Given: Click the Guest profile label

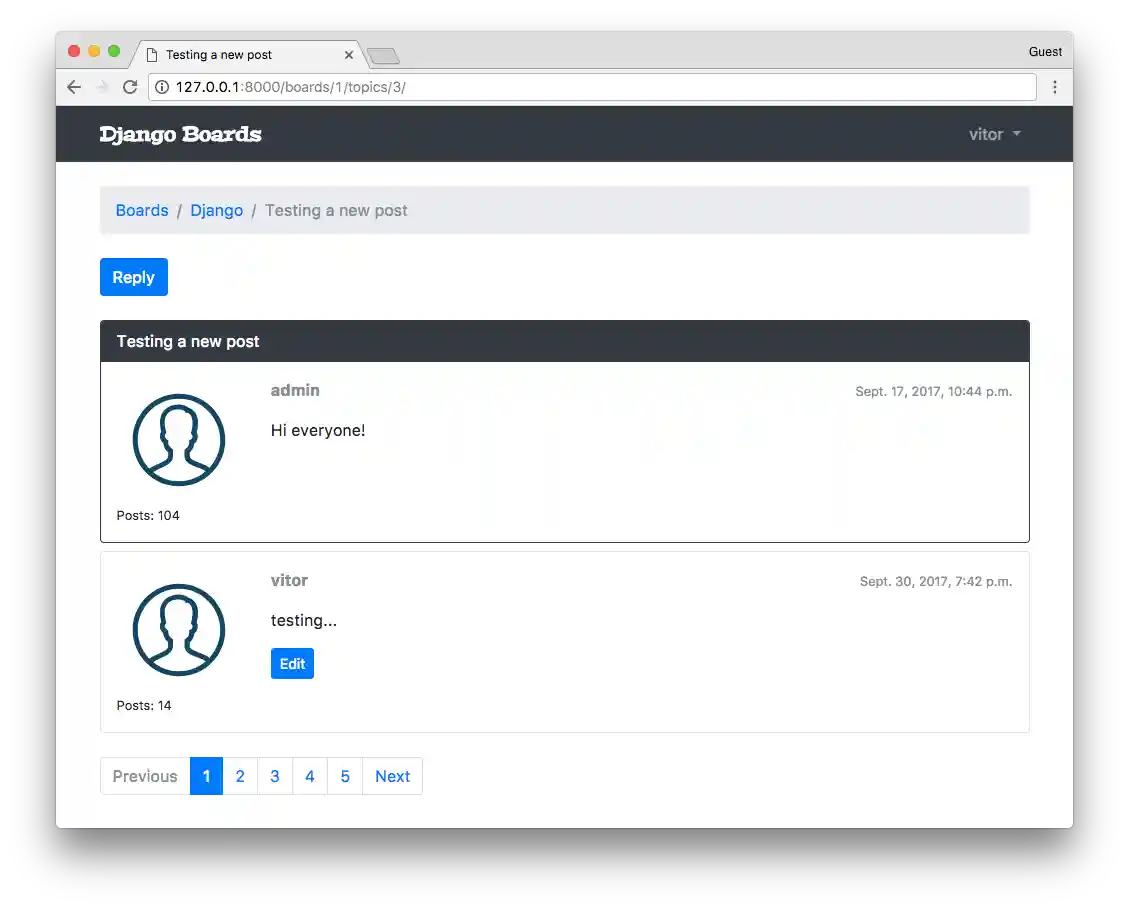Looking at the screenshot, I should pos(1045,52).
